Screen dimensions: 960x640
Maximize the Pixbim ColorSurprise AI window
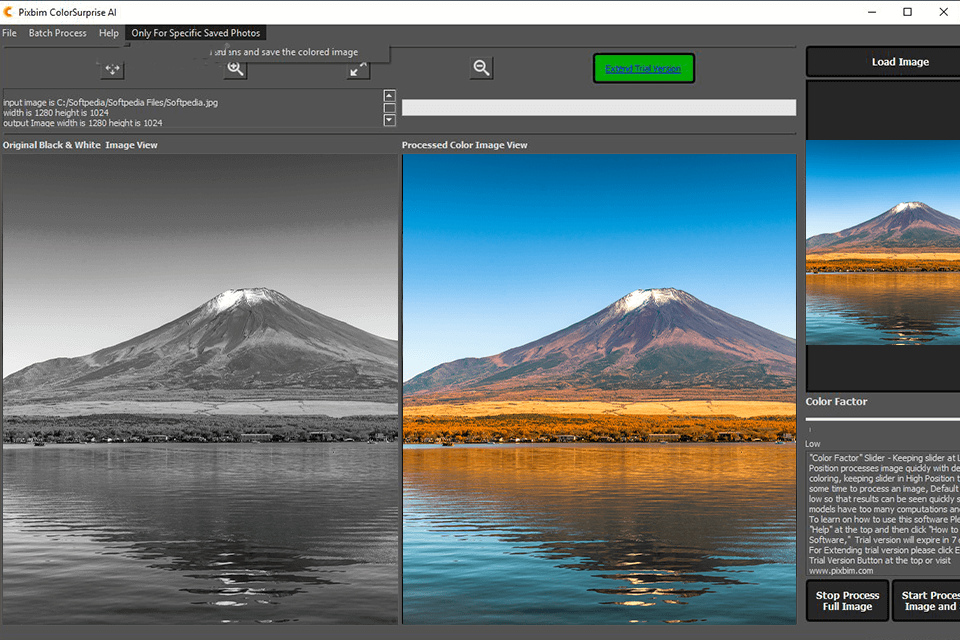(907, 12)
